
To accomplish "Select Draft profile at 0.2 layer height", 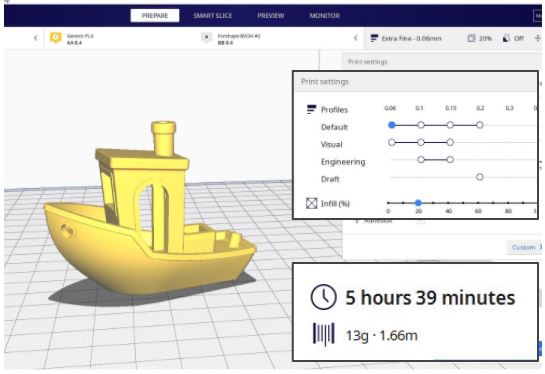I will point(480,177).
